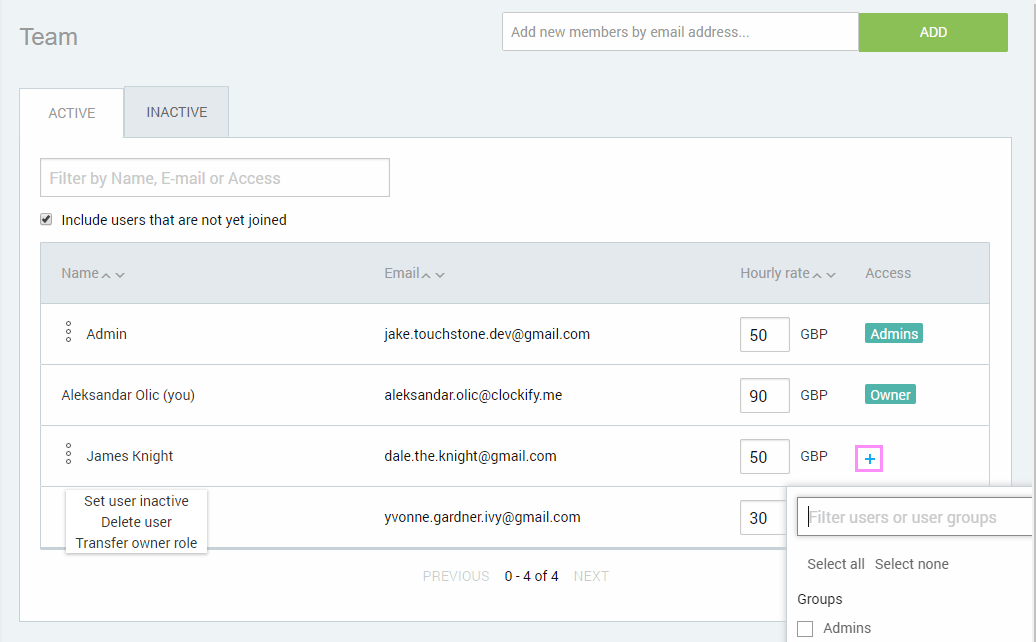
Task: Click the GBP label in the Admin row
Action: point(814,334)
